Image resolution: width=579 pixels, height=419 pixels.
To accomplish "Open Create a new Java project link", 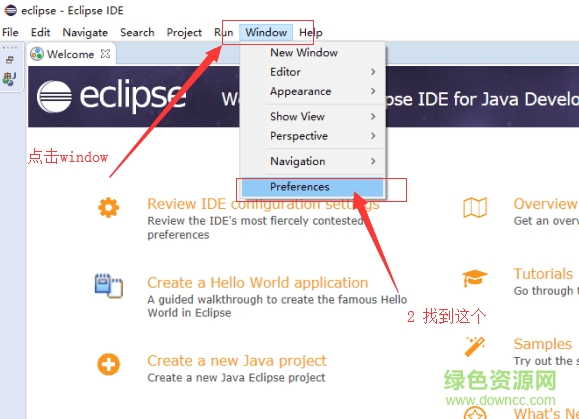I will [x=237, y=361].
